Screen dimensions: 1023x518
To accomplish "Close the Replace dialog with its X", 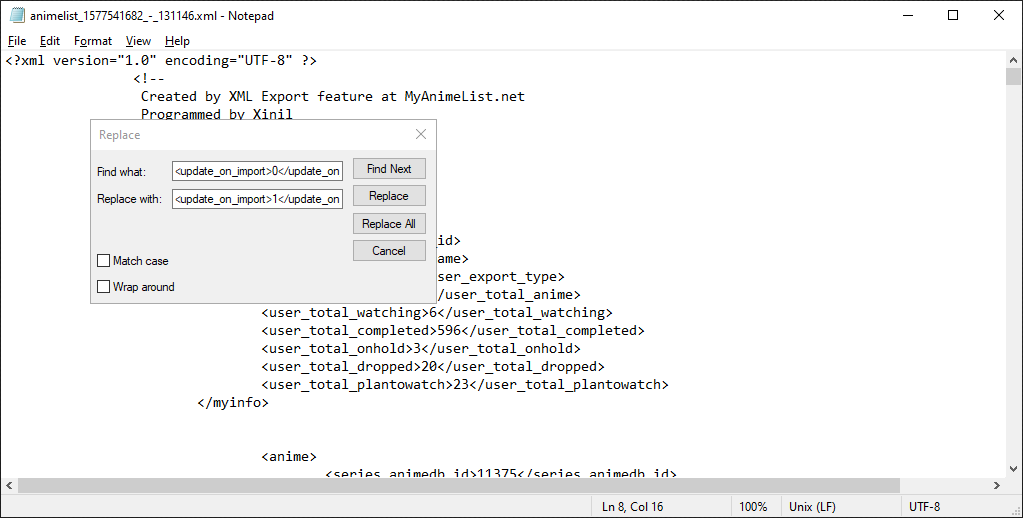I will [421, 135].
